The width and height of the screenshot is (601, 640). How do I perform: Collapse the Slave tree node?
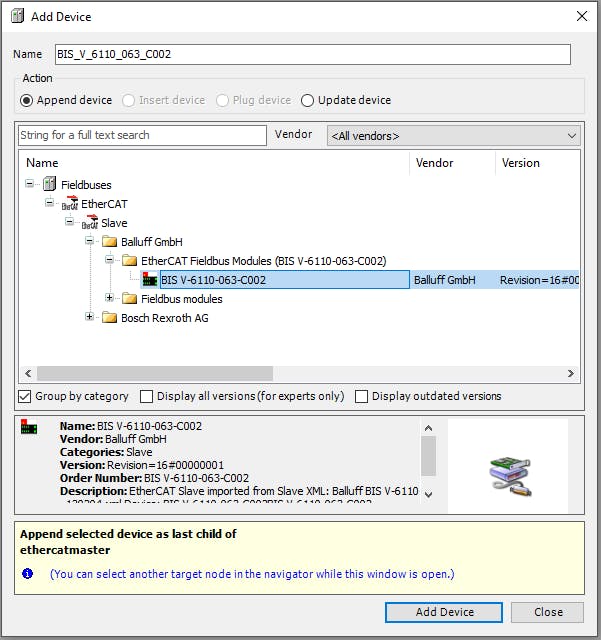(69, 222)
